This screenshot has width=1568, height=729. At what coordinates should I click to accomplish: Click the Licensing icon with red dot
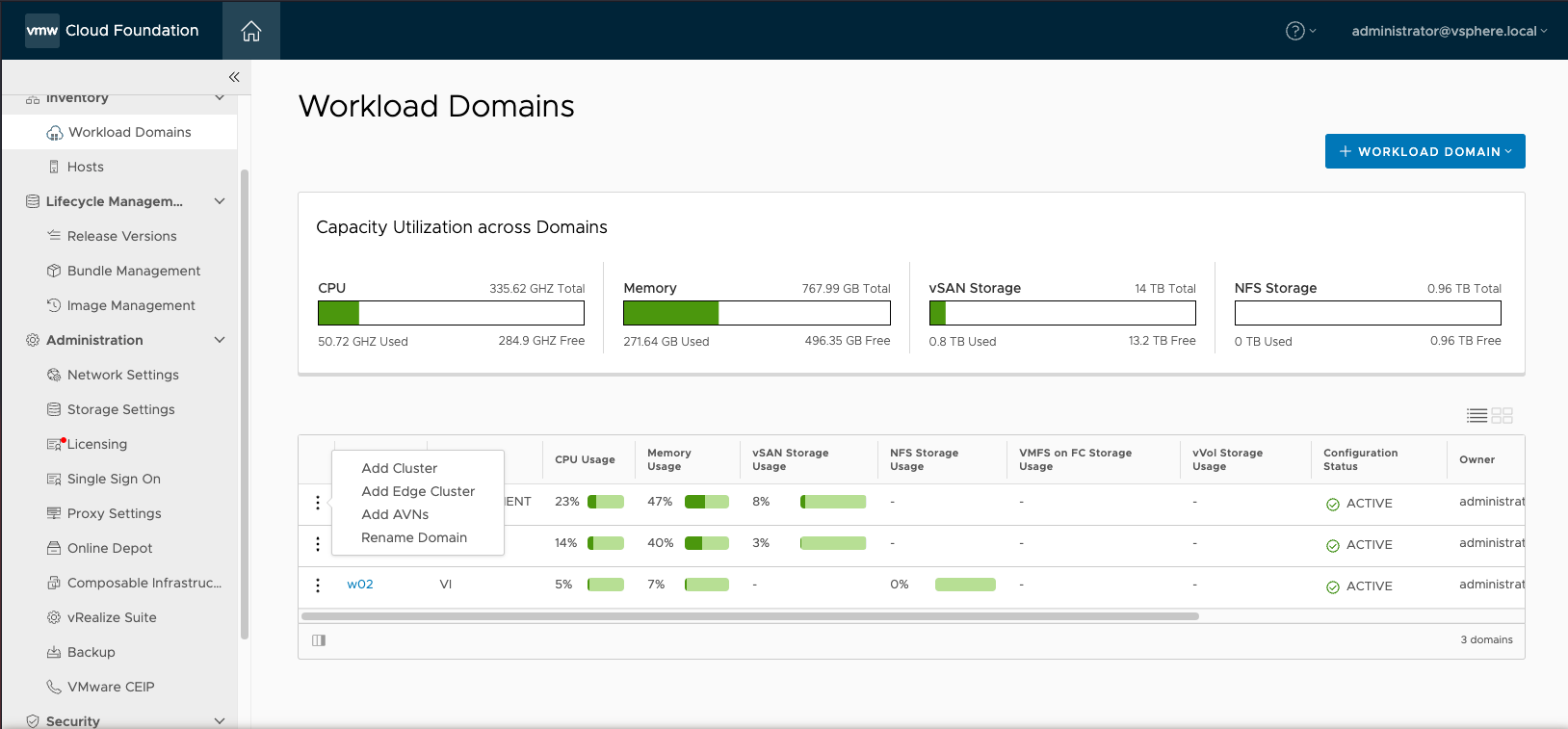(56, 444)
